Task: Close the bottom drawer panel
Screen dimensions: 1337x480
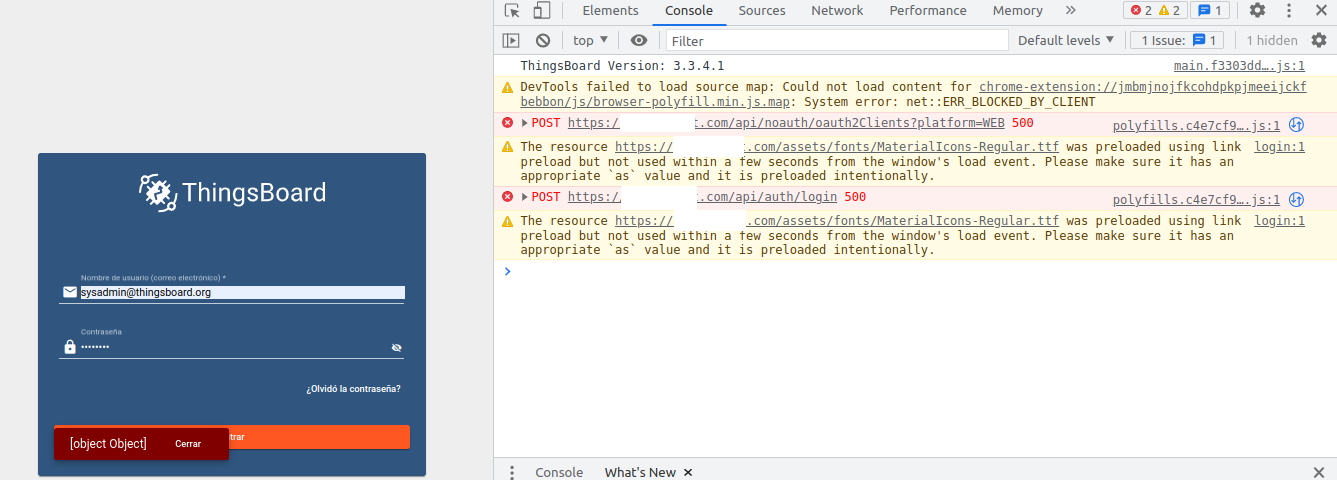Action: [x=1319, y=472]
